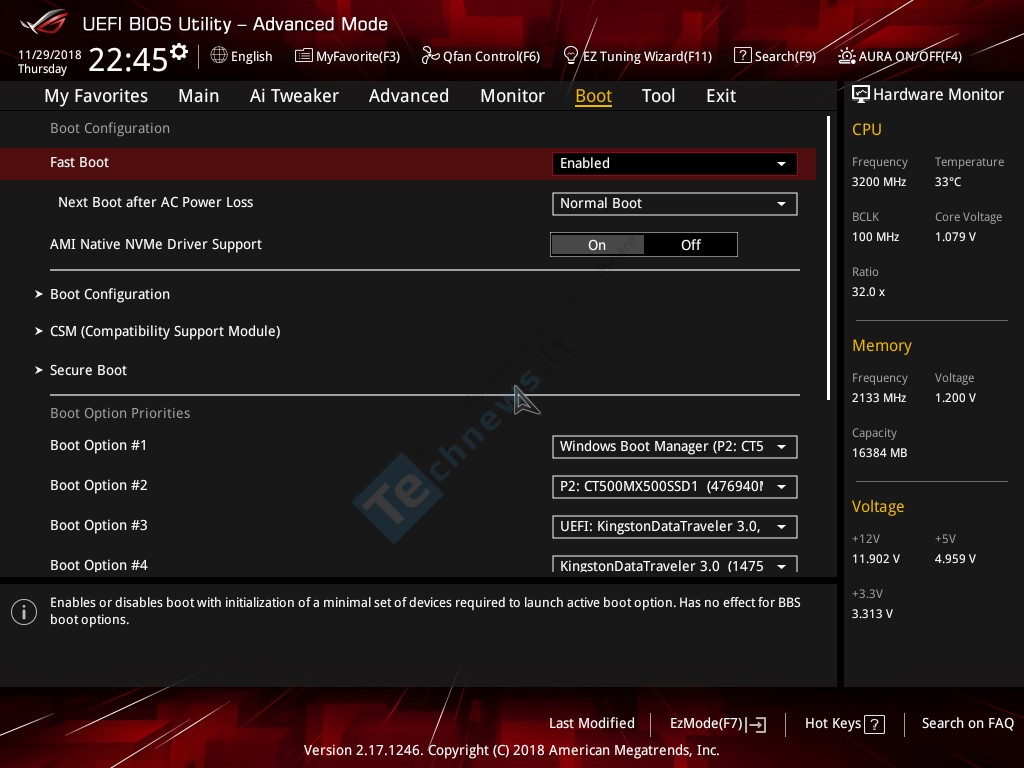Click the EZ Tuning Wizard bulb icon
The height and width of the screenshot is (768, 1024).
[571, 56]
